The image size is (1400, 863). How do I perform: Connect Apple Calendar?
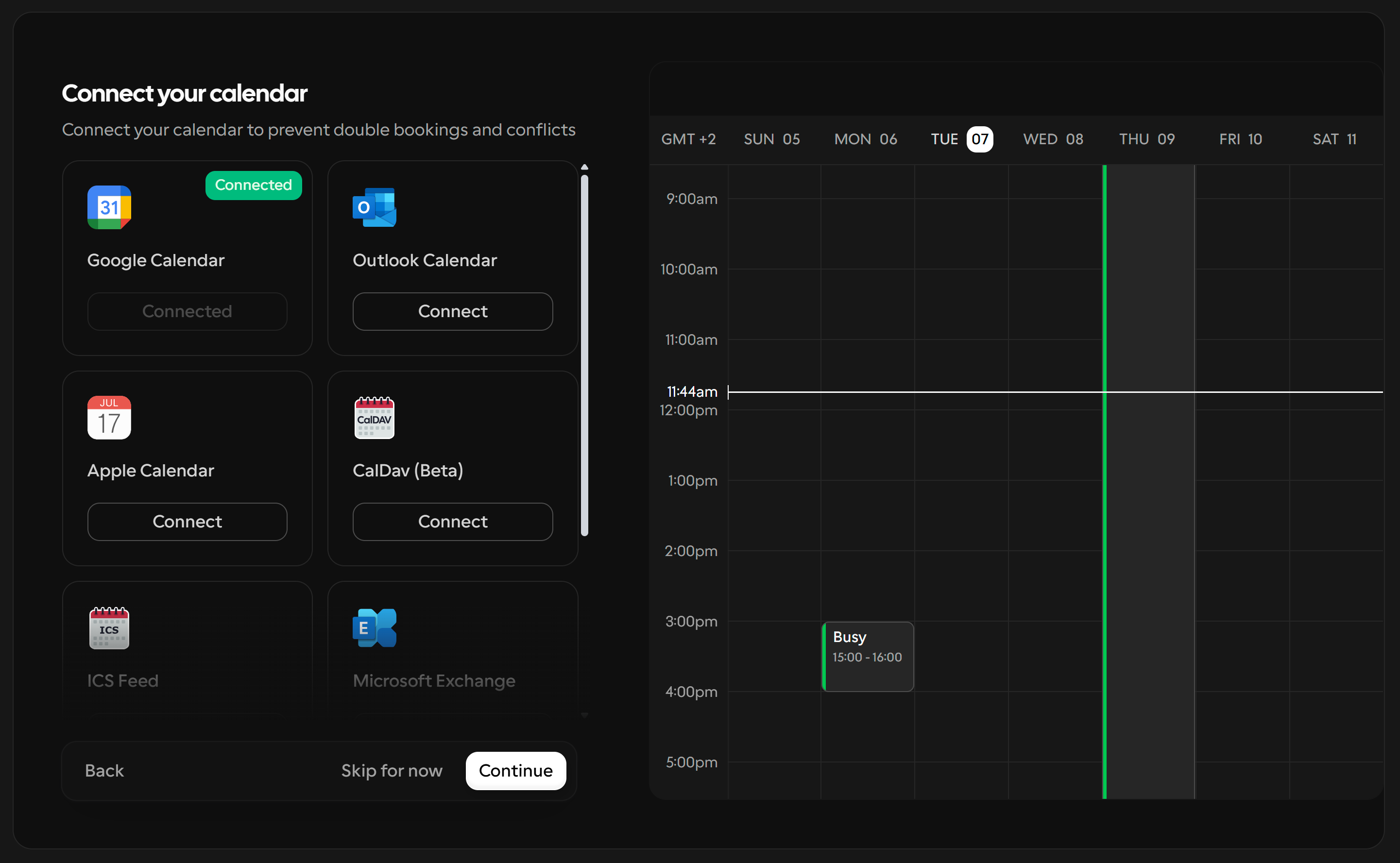click(187, 522)
